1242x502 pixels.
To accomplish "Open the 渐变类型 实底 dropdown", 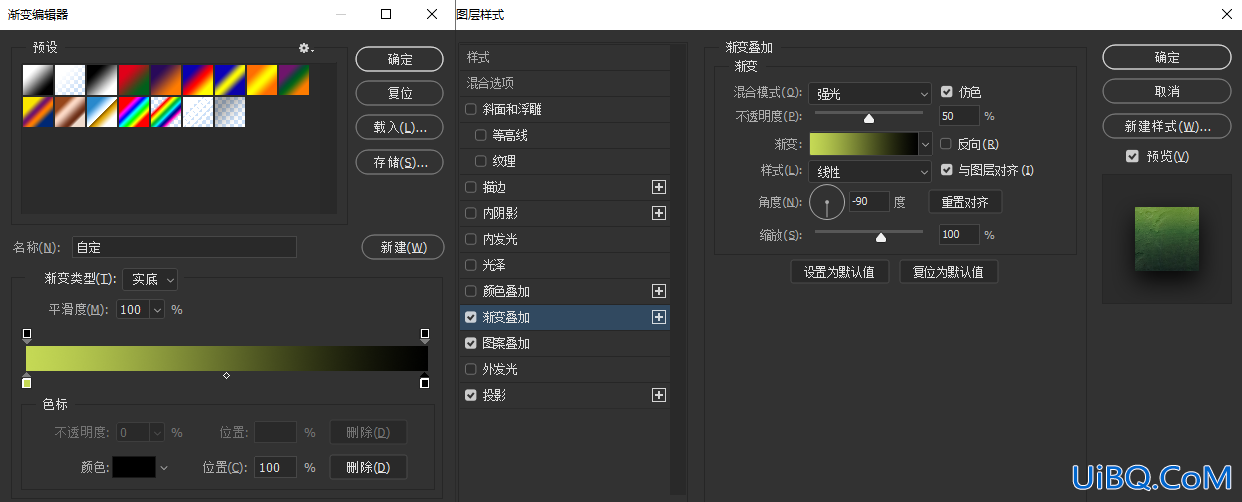I will [152, 279].
